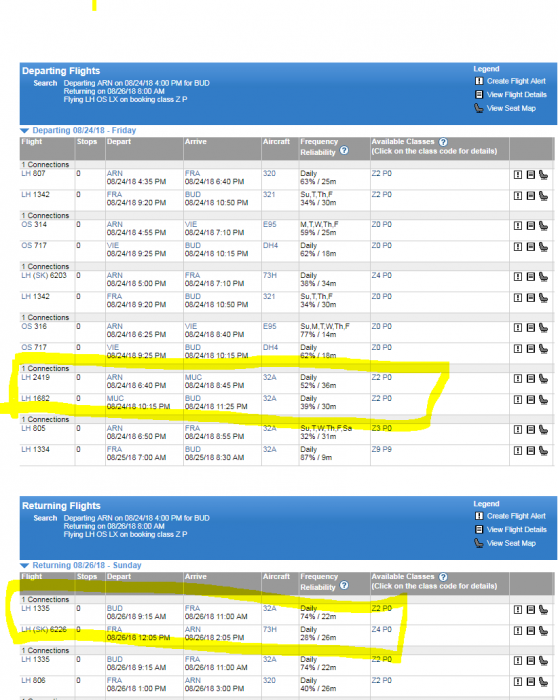This screenshot has height=700, width=558.
Task: Collapse the Returning 08/26/18 - Sunday section
Action: click(25, 566)
